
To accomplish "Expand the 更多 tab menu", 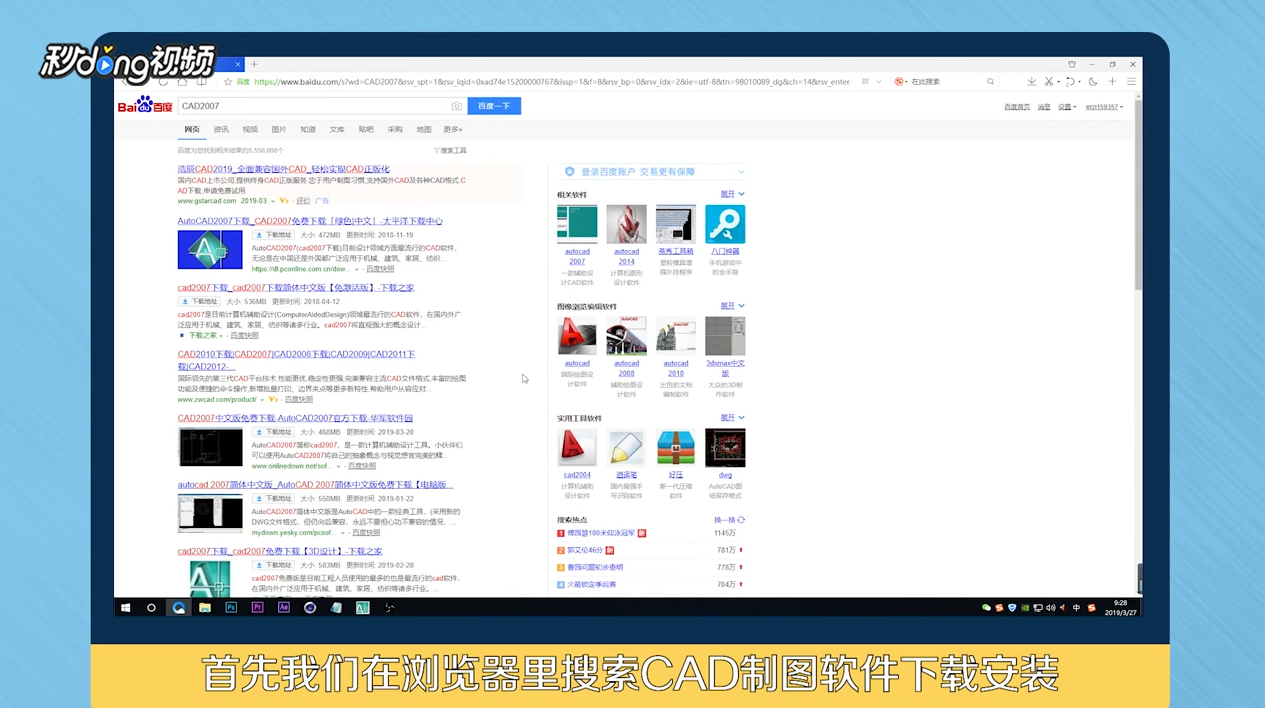I will (453, 130).
